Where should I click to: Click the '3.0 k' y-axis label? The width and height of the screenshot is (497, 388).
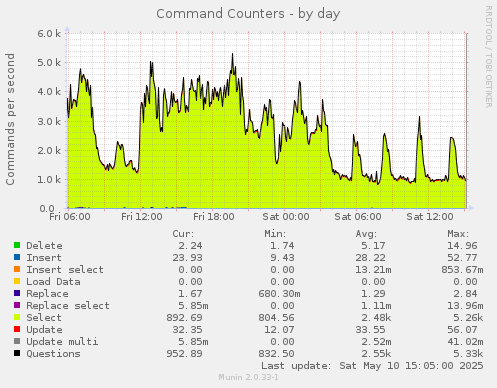[x=49, y=121]
